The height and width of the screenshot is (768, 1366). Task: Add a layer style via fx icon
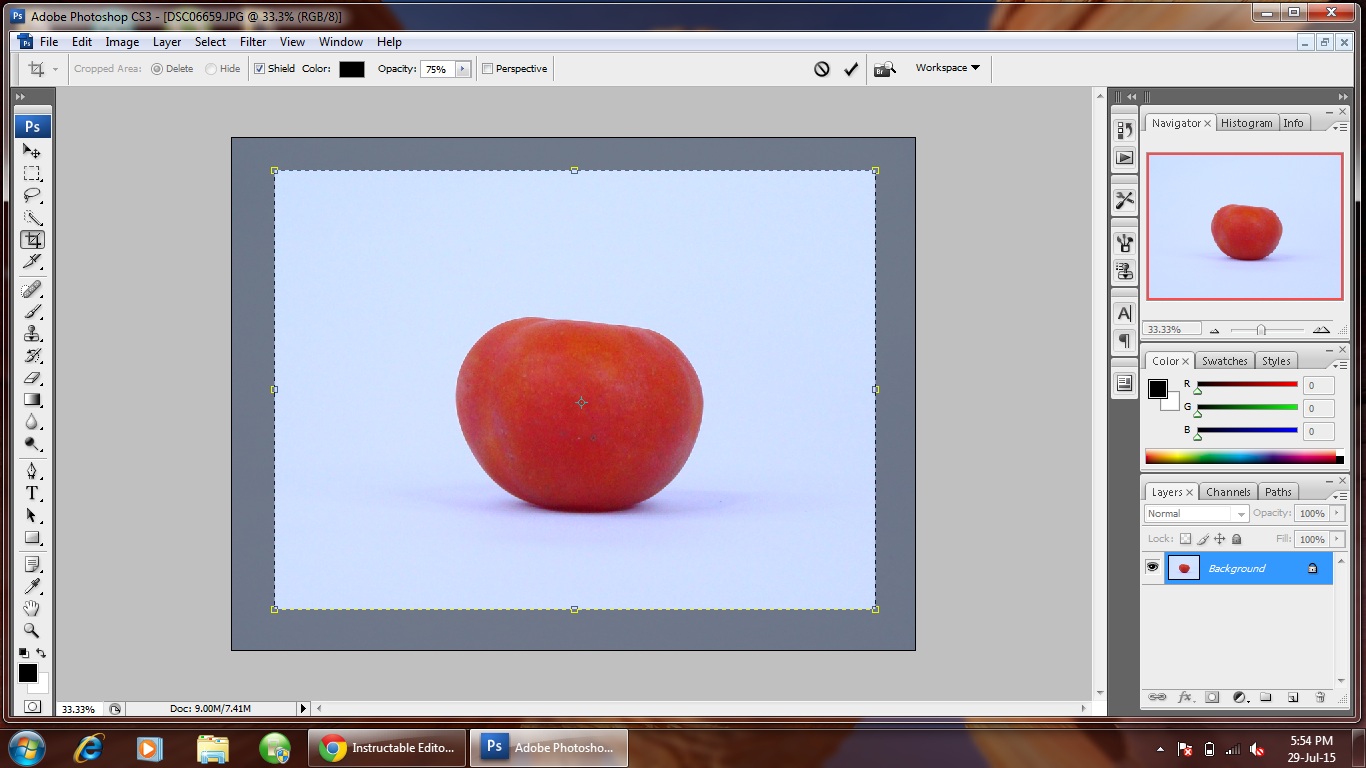click(1185, 697)
